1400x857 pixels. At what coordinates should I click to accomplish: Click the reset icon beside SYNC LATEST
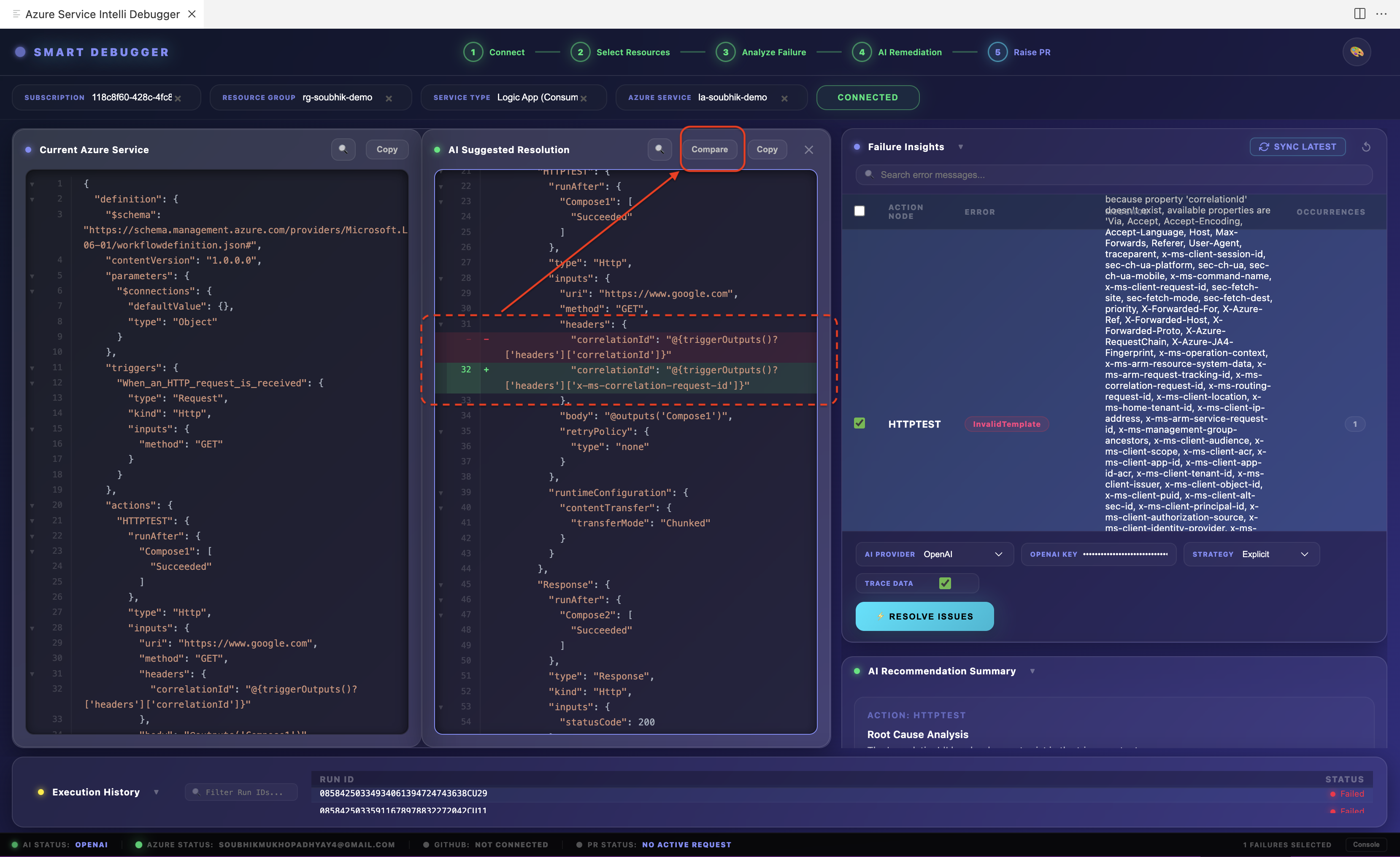coord(1367,147)
